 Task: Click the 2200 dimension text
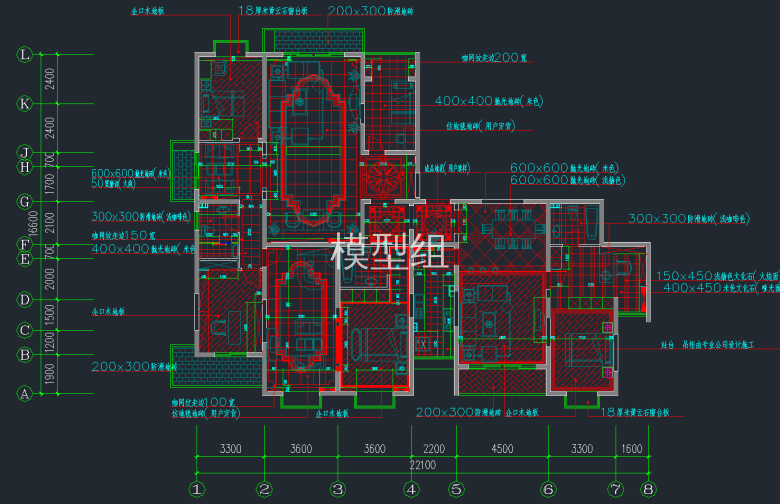[433, 449]
